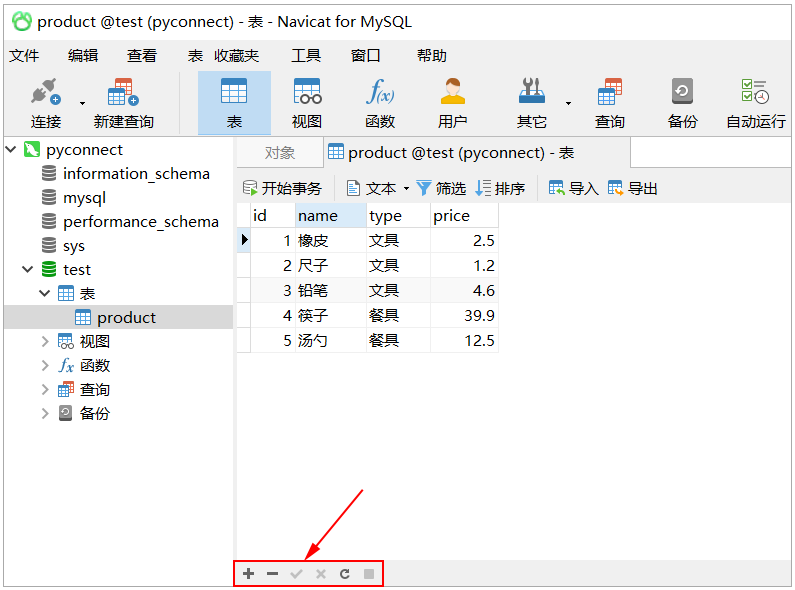Screen dimensions: 795x590
Task: Delete record with the minus icon
Action: pos(272,573)
